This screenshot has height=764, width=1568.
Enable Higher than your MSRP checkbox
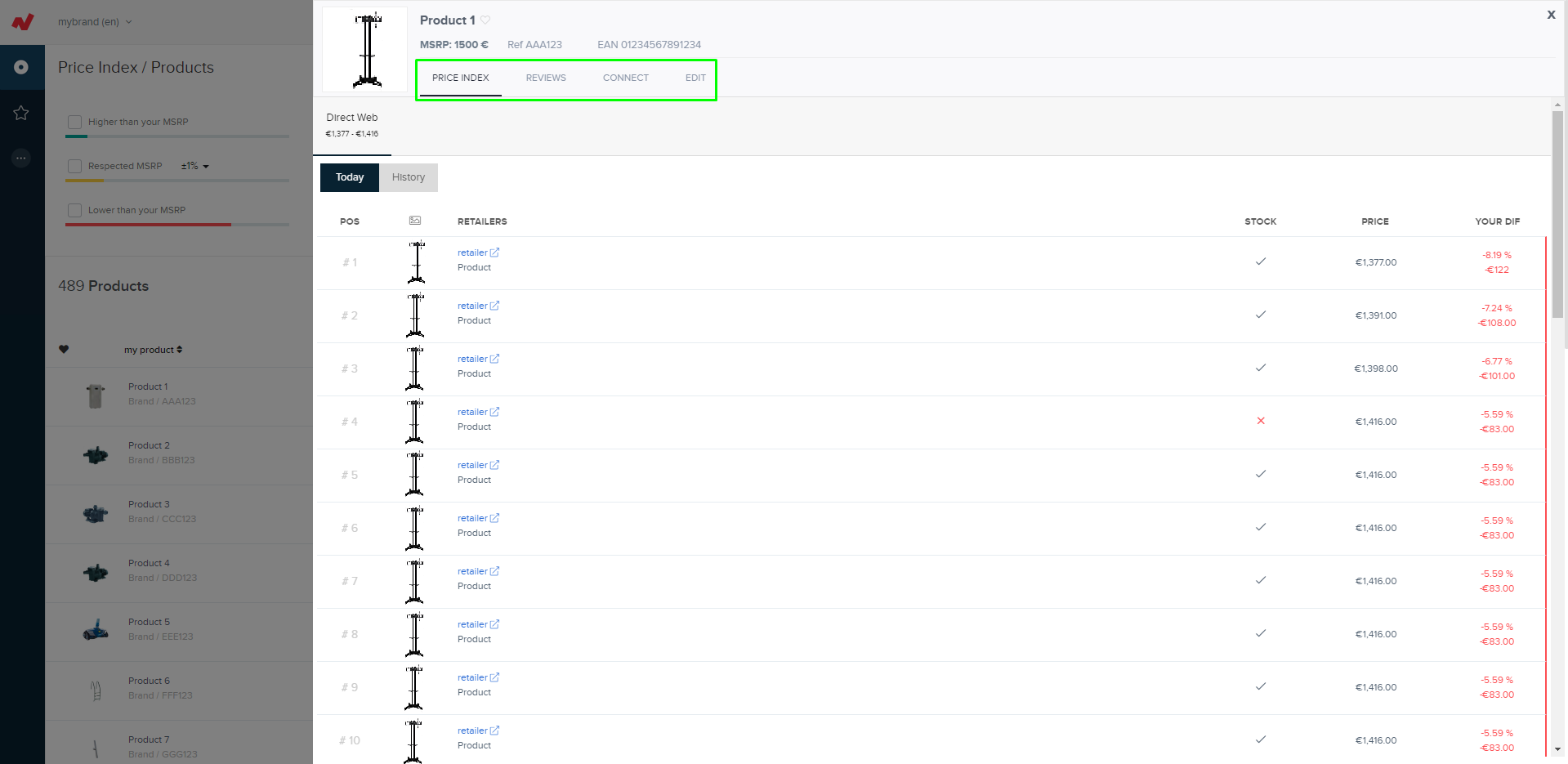click(74, 122)
